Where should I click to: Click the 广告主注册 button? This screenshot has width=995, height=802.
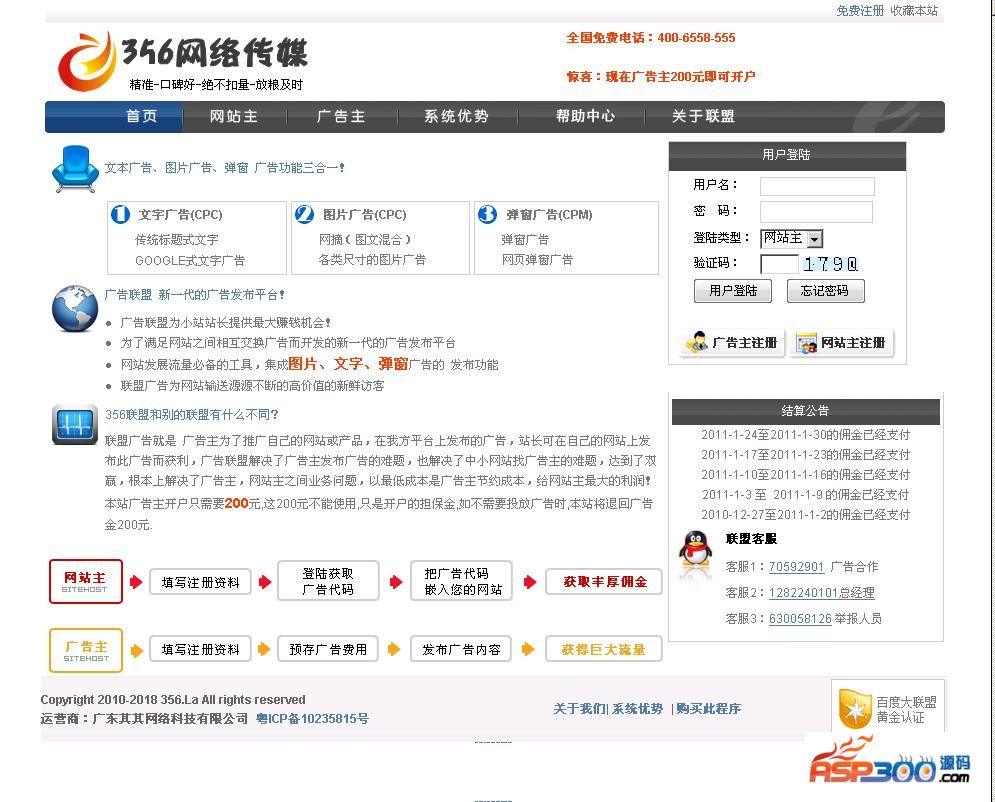tap(732, 343)
